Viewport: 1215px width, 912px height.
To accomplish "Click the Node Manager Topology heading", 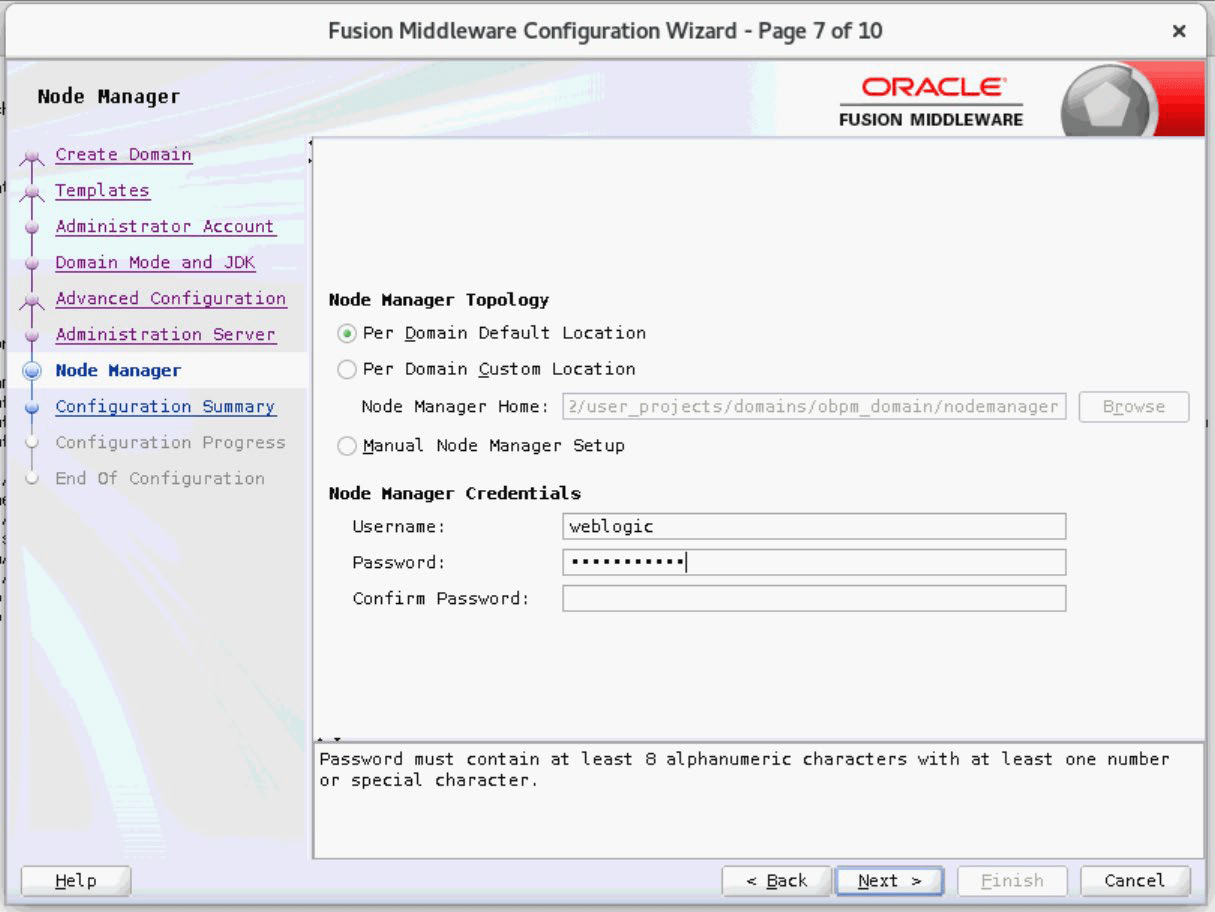I will [439, 300].
